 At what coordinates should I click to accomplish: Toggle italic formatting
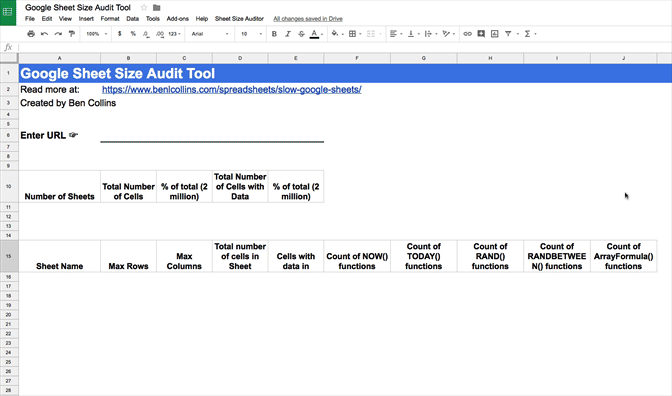tap(288, 34)
